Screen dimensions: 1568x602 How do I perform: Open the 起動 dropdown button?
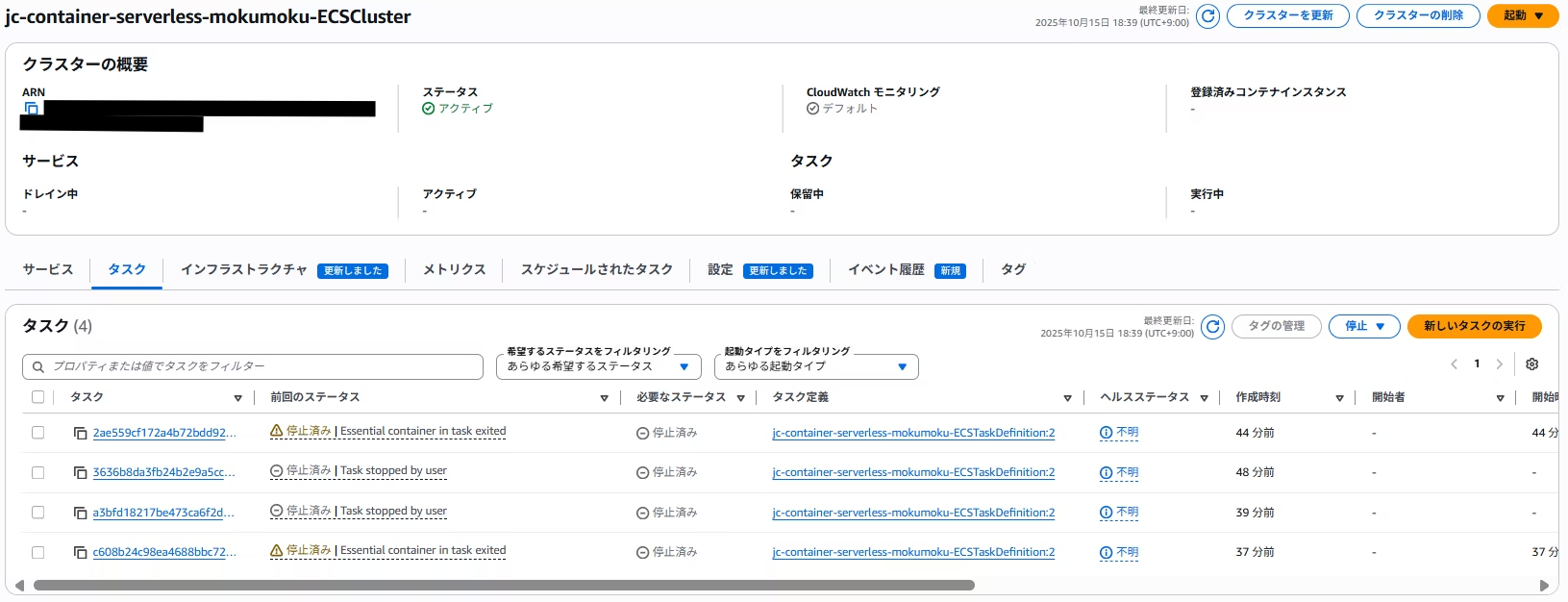(1523, 15)
